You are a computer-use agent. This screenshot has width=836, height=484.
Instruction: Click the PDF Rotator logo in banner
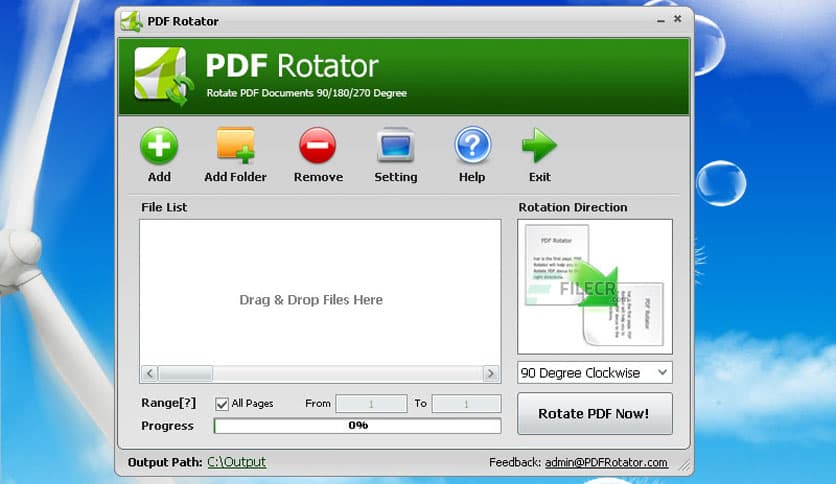tap(163, 76)
